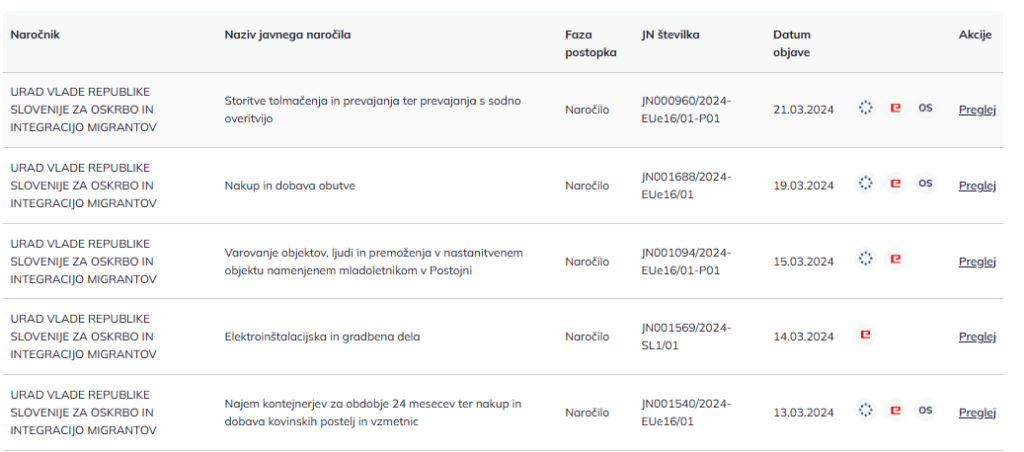Screen dimensions: 1024x452
Task: Click the Naziv javnega naročila column header
Action: click(287, 35)
